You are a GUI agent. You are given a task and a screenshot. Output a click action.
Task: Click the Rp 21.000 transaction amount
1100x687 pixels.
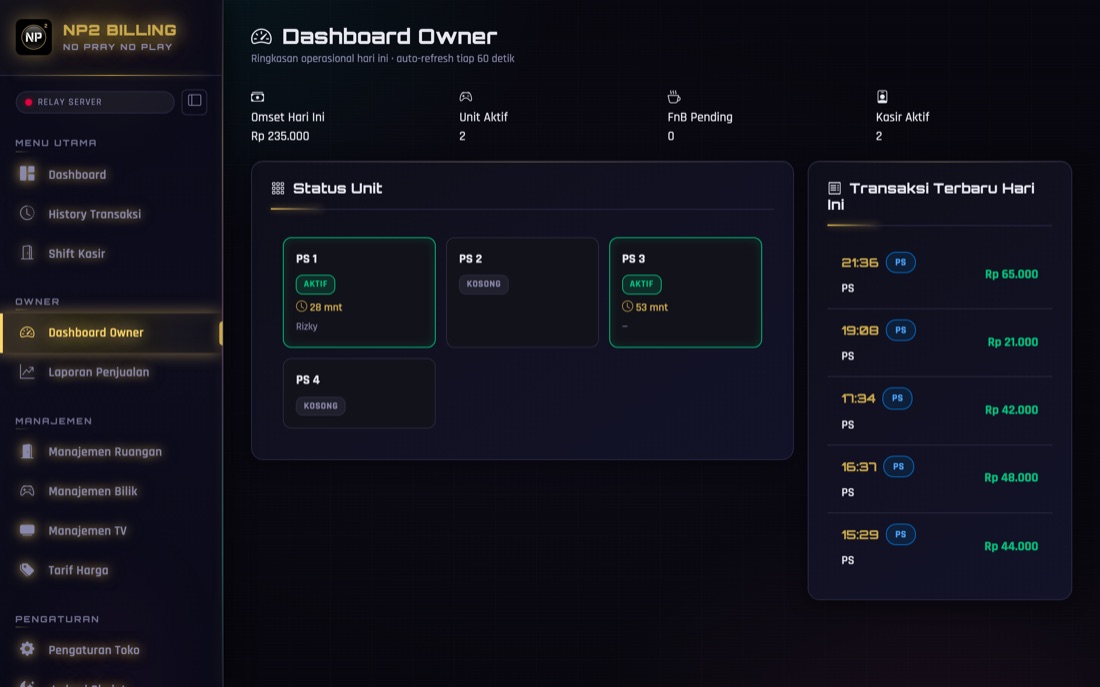[x=1012, y=342]
